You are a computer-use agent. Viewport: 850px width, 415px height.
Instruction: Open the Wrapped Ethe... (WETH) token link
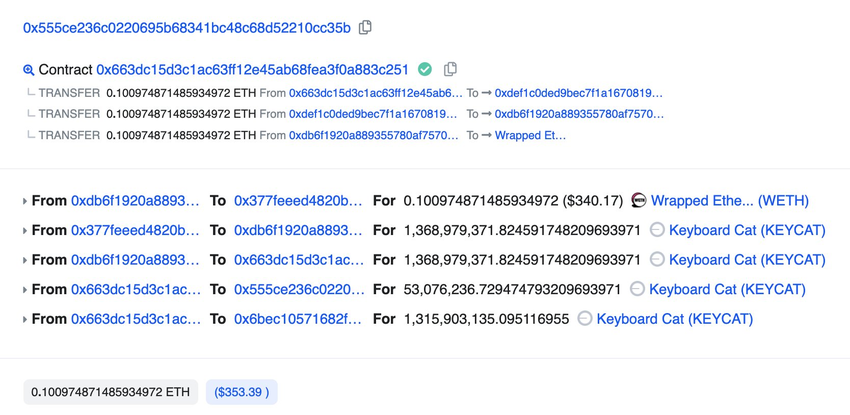coord(730,201)
